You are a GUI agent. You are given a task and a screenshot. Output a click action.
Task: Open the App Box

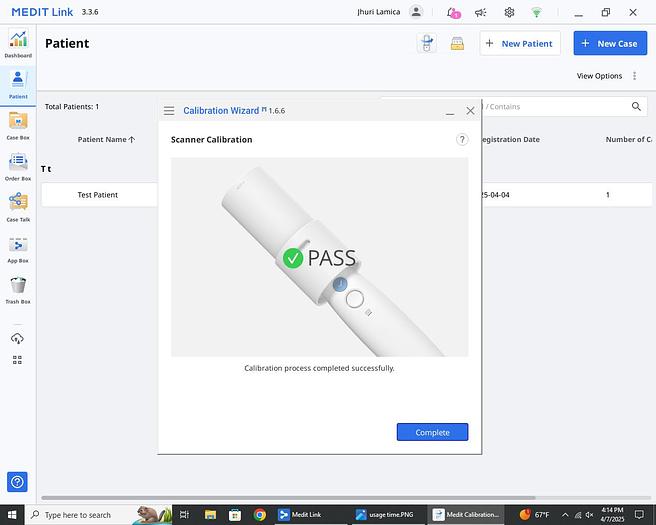18,248
